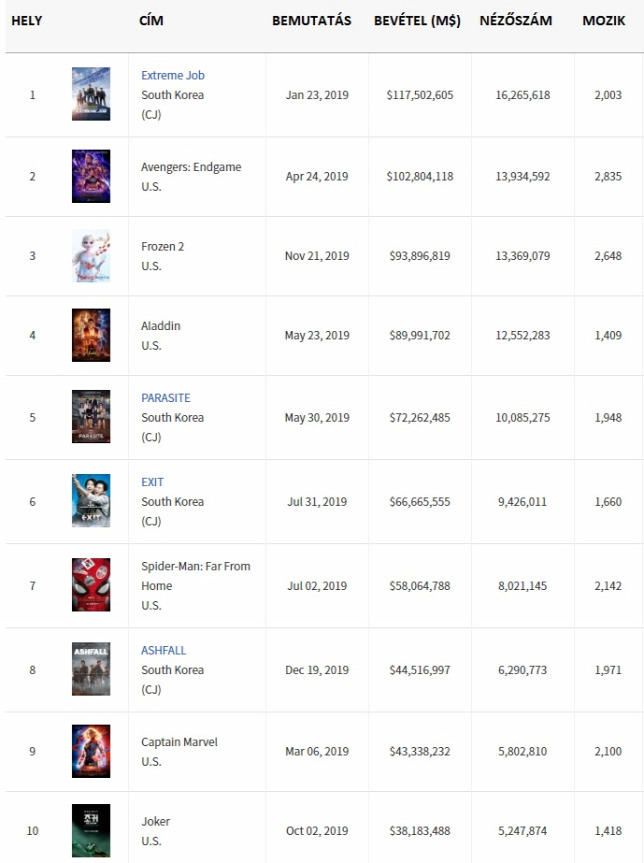Click the CÍM column header

pos(151,21)
